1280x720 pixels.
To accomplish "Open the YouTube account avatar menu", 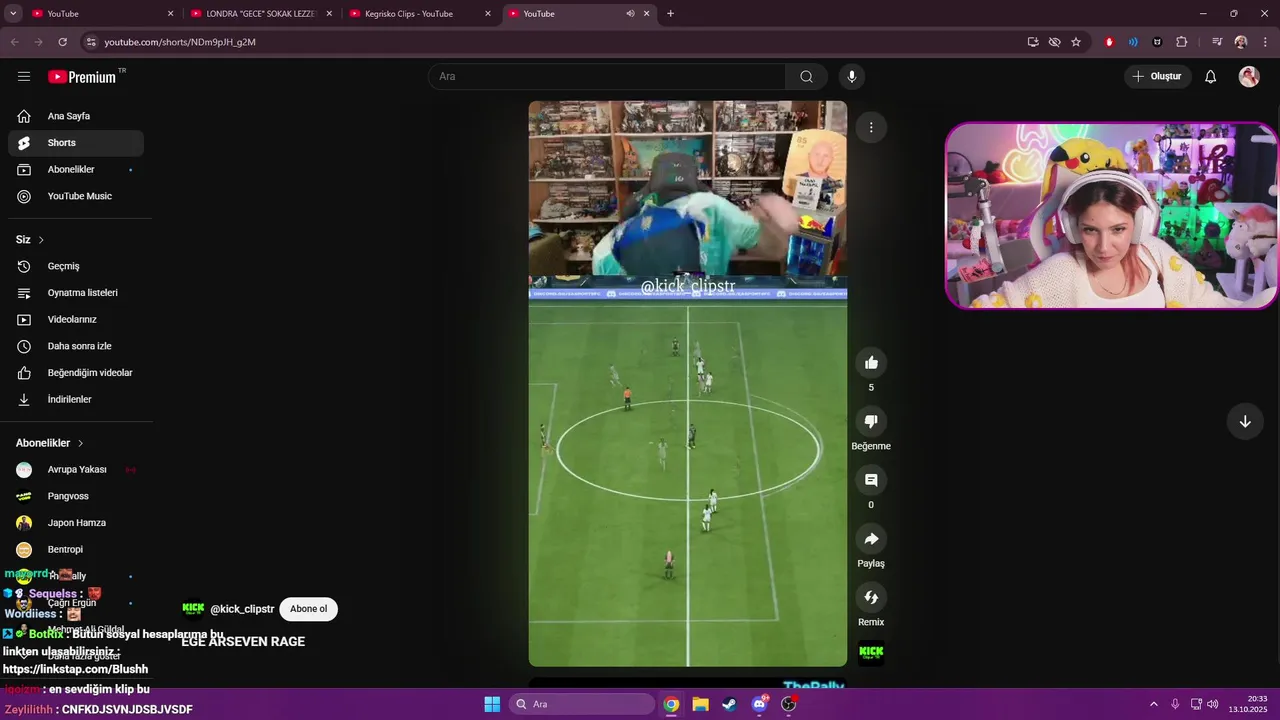I will [1249, 76].
